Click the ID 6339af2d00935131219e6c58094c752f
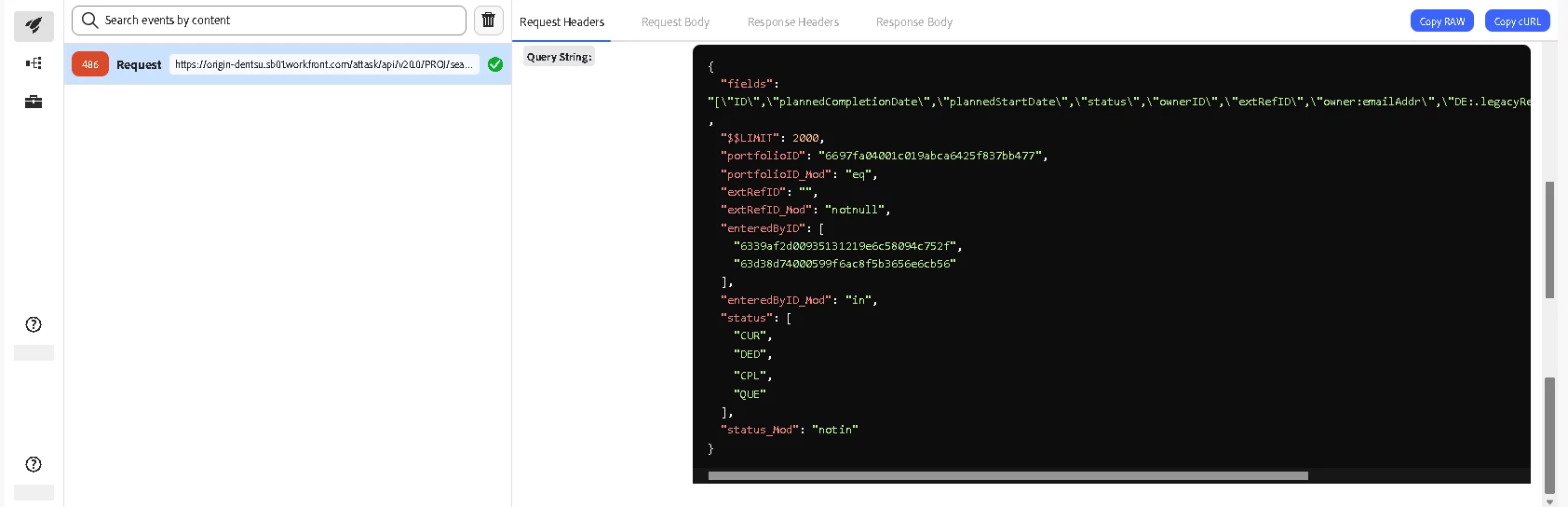Image resolution: width=1568 pixels, height=507 pixels. 846,246
